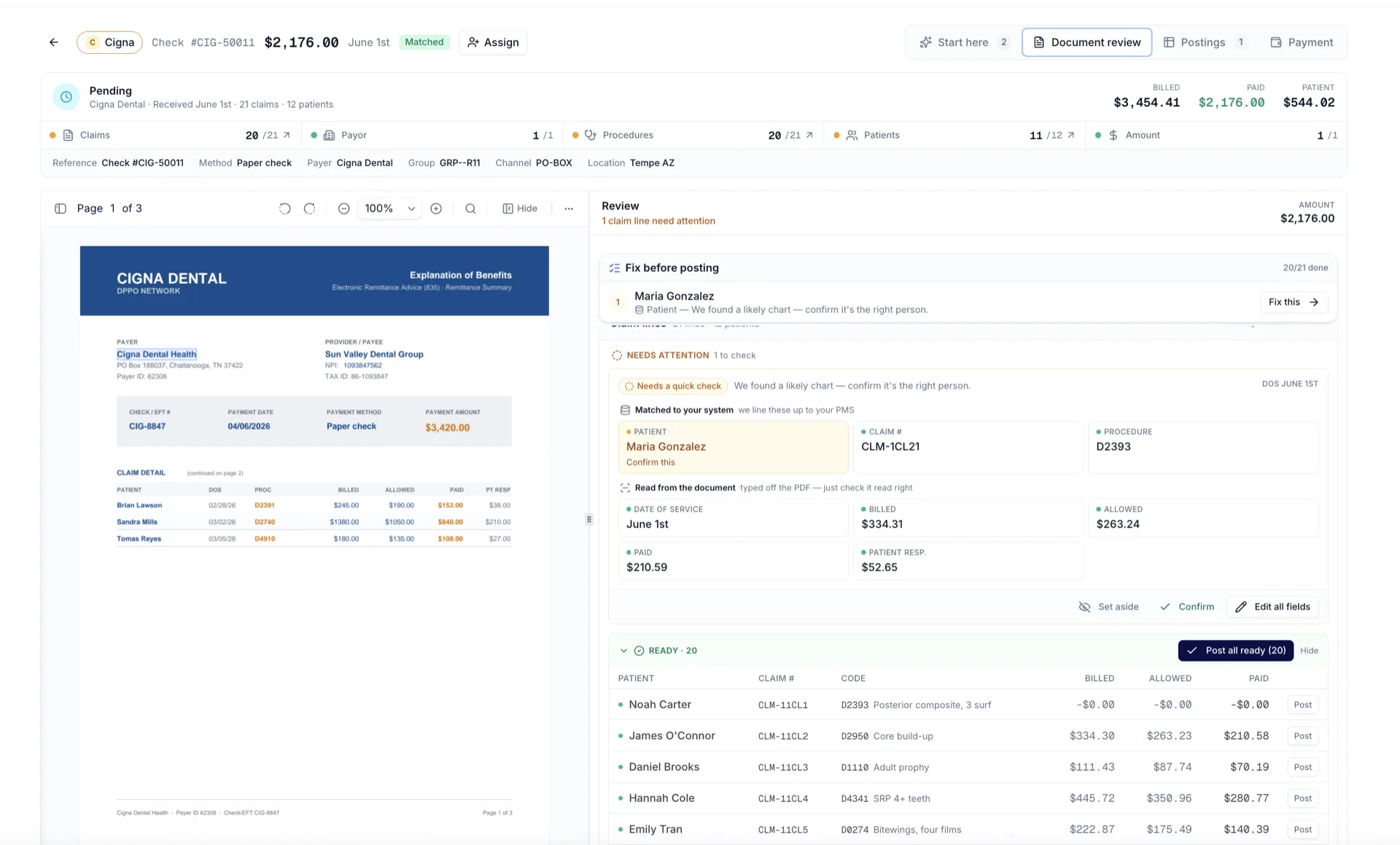
Task: Post Daniel Brooks's claim
Action: point(1302,767)
